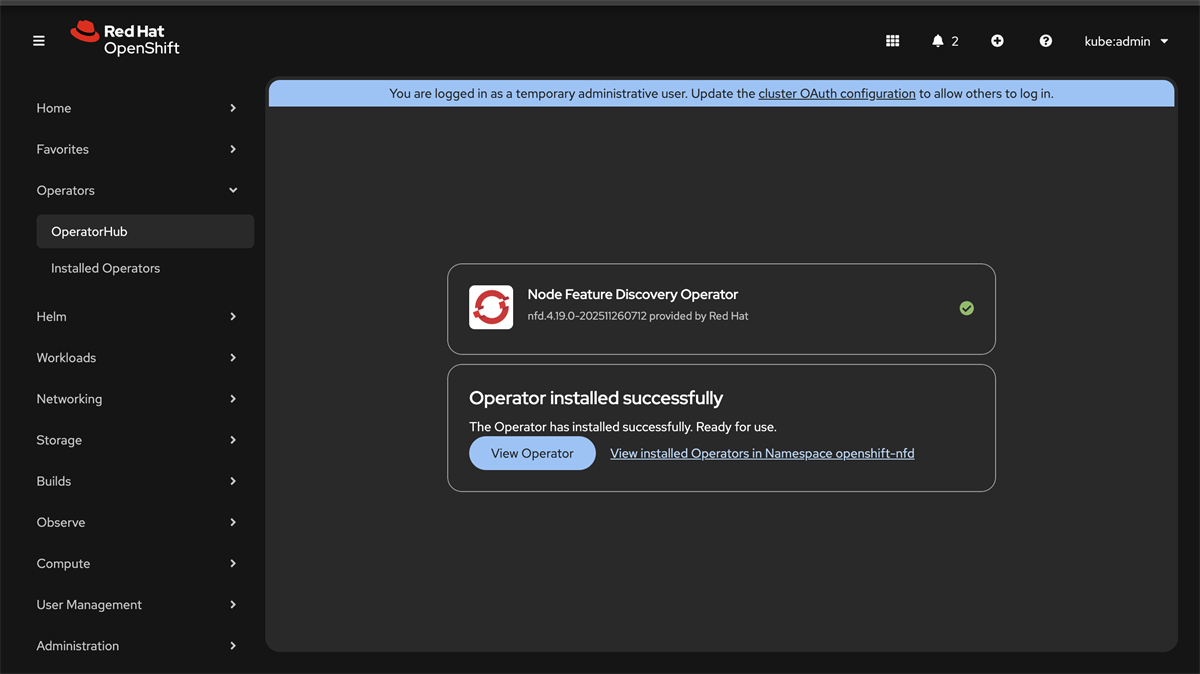Expand the Helm navigation section
The height and width of the screenshot is (674, 1200).
coord(137,316)
